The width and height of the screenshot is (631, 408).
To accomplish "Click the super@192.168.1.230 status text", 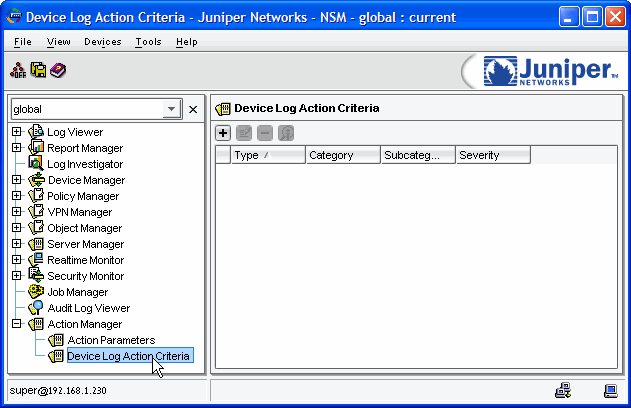I will (58, 390).
